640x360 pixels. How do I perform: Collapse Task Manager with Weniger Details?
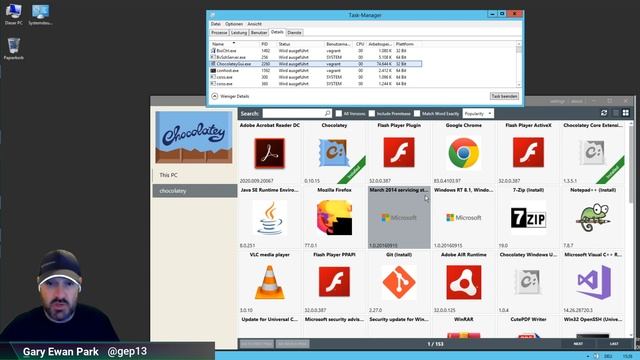tap(231, 96)
